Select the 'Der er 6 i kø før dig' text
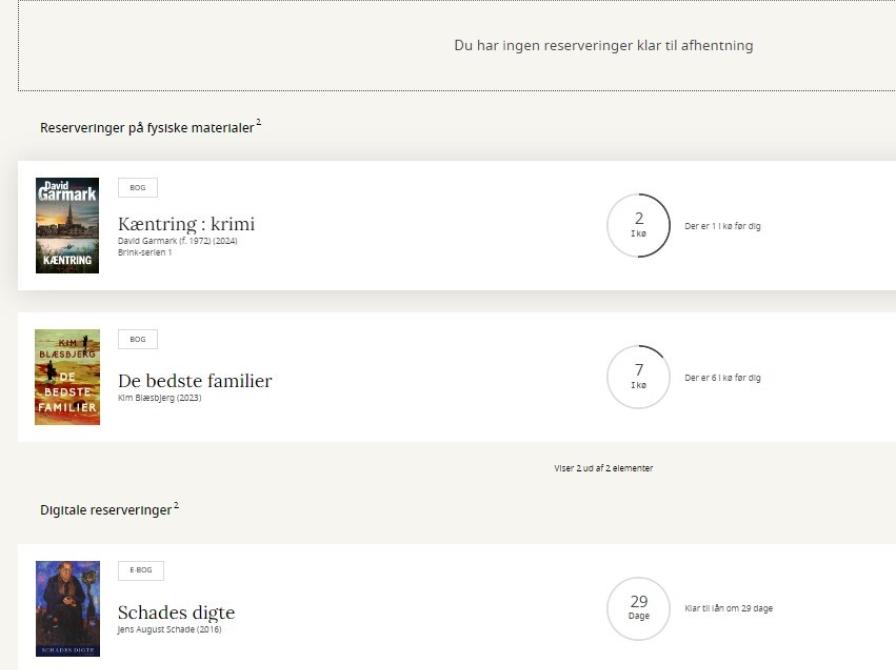This screenshot has height=670, width=896. [x=722, y=378]
